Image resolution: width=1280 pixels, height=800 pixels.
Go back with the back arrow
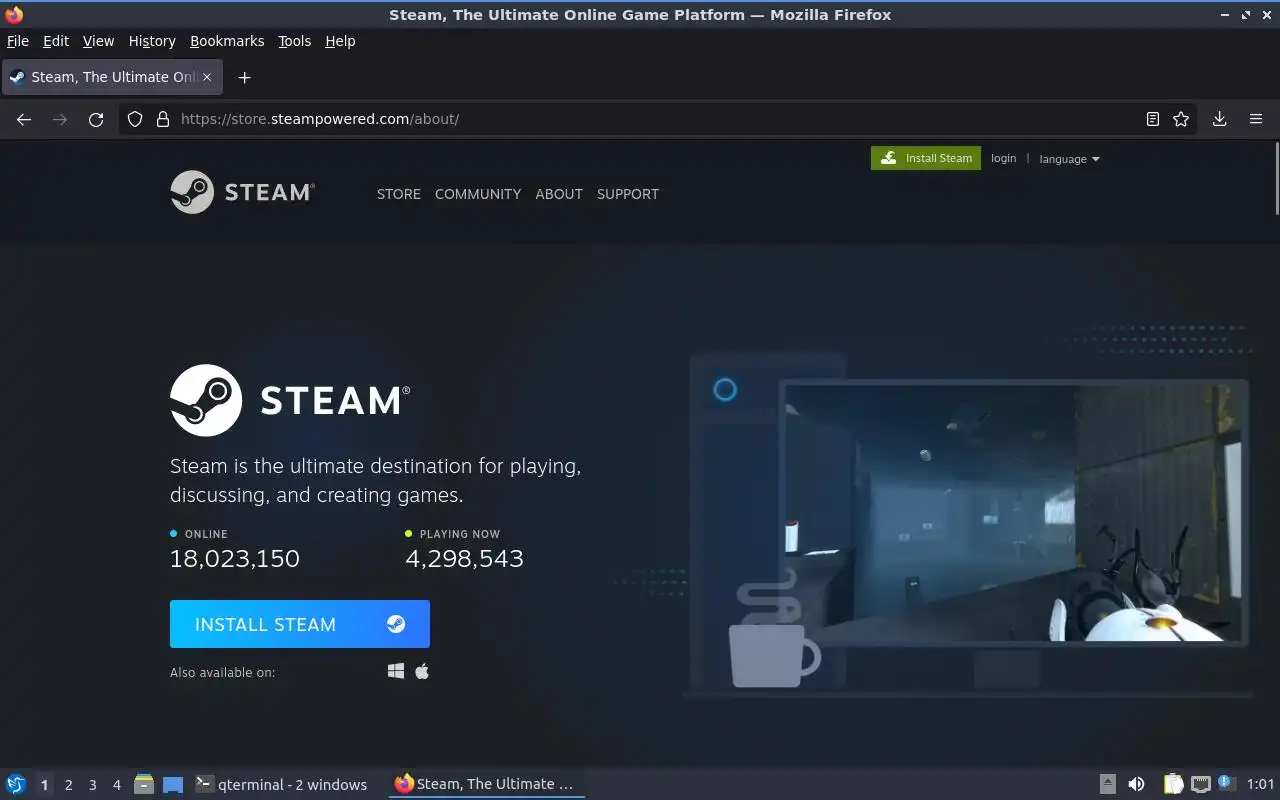tap(24, 119)
